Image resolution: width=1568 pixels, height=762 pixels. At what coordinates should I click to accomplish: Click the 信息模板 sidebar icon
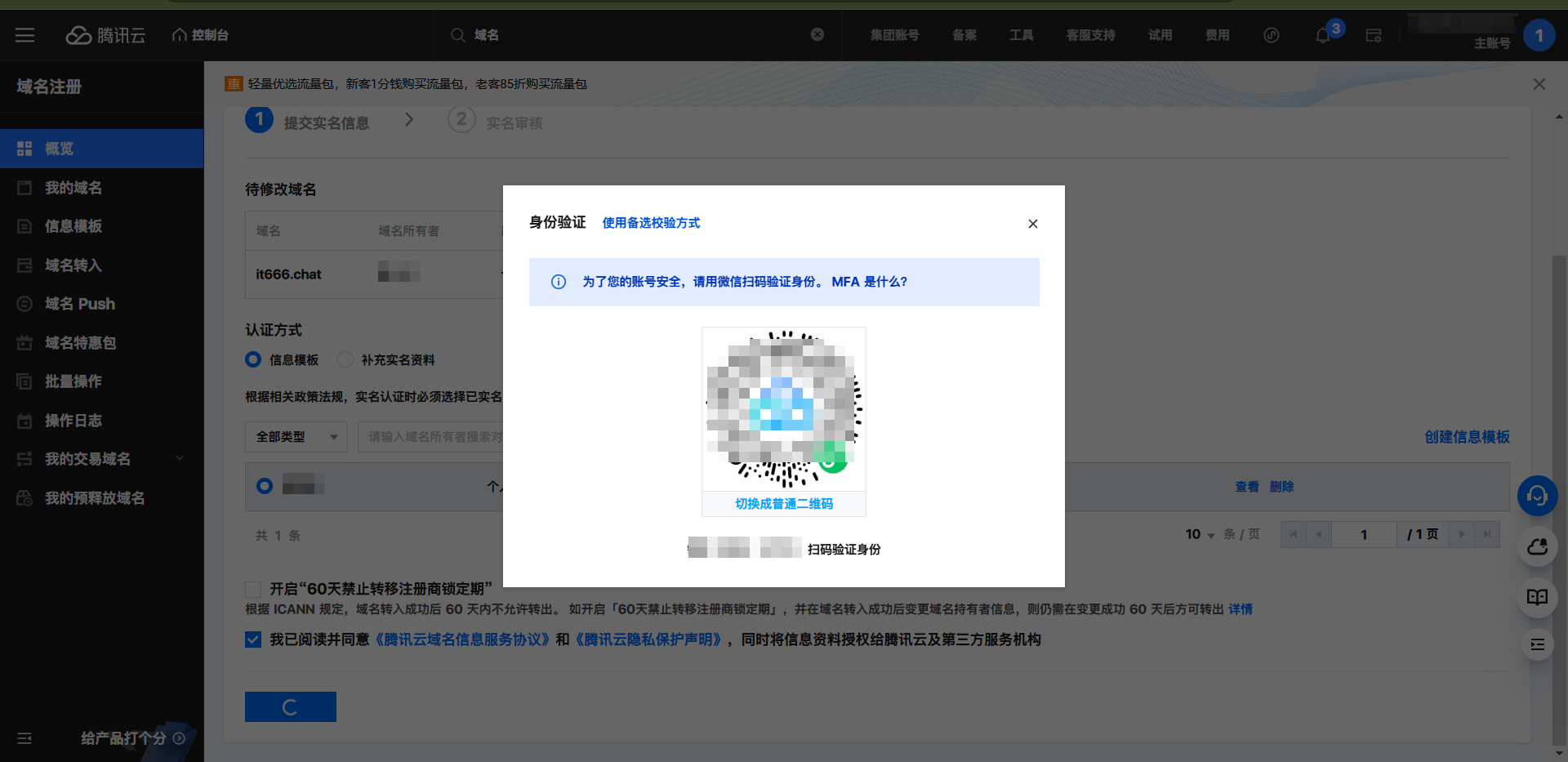24,226
